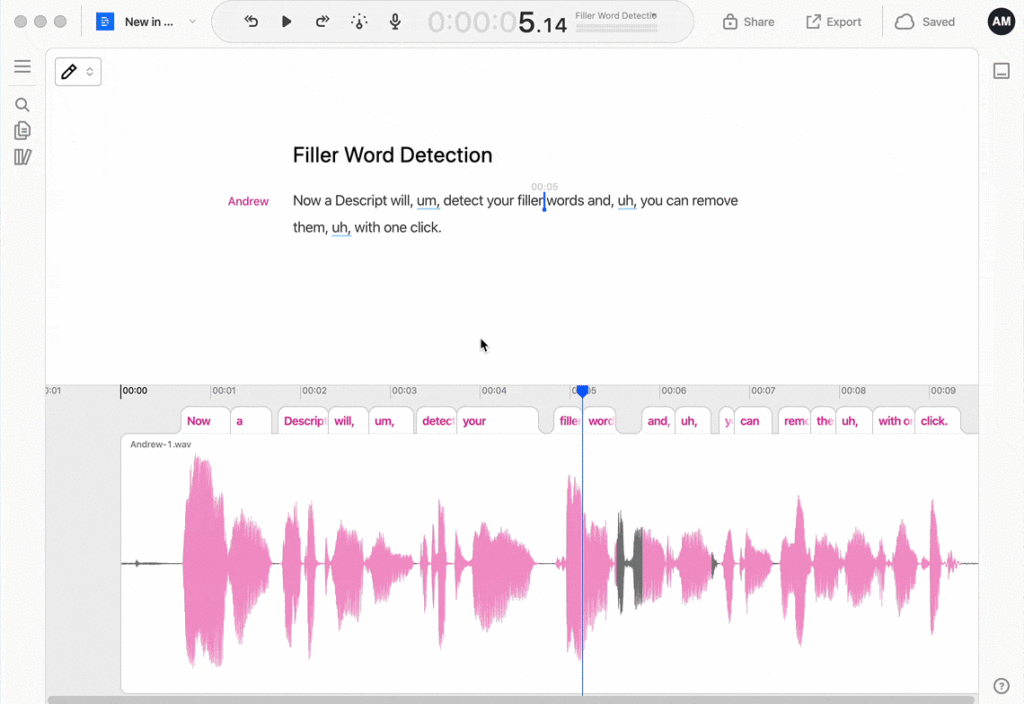Select the 'filler' word clip in timeline
The image size is (1024, 704).
[x=568, y=421]
